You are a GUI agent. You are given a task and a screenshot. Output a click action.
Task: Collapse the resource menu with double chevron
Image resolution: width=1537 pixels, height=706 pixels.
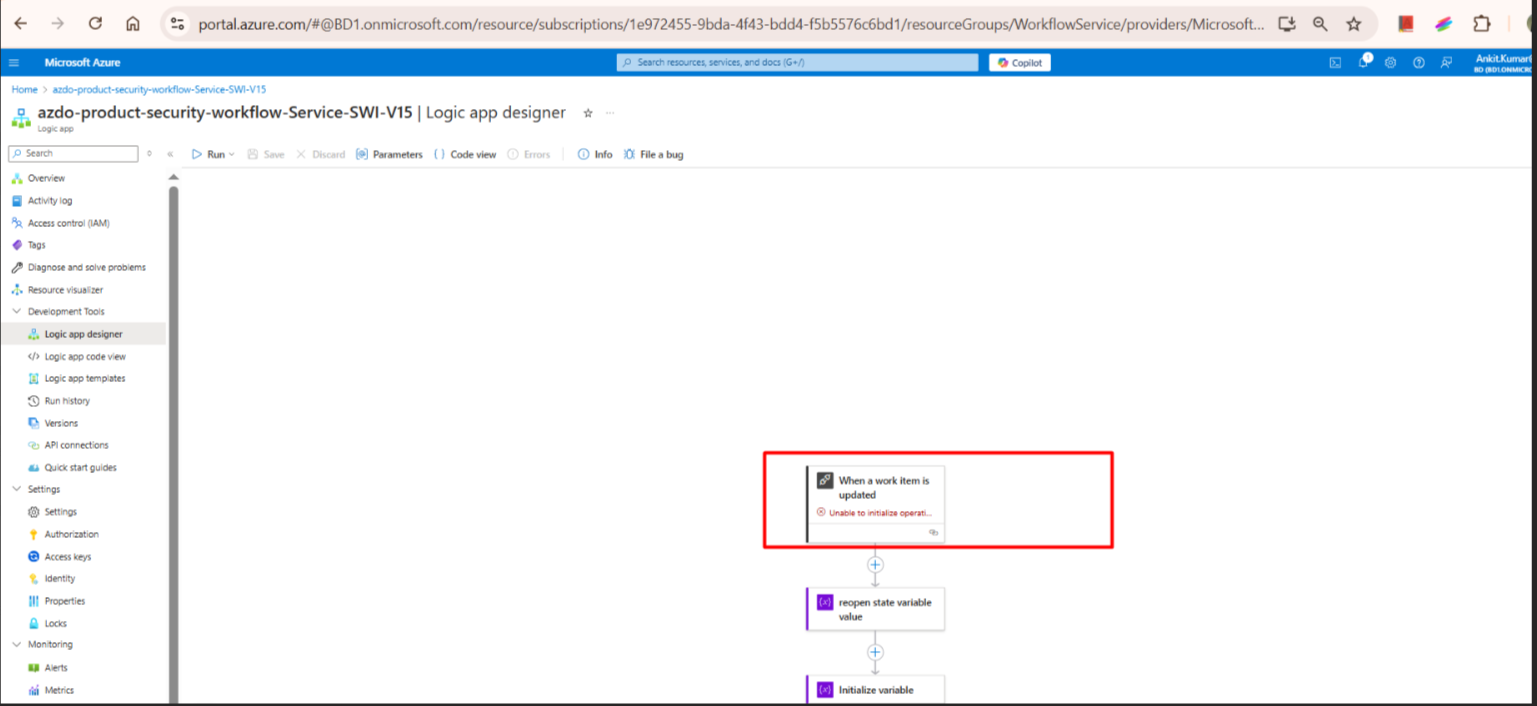point(170,154)
